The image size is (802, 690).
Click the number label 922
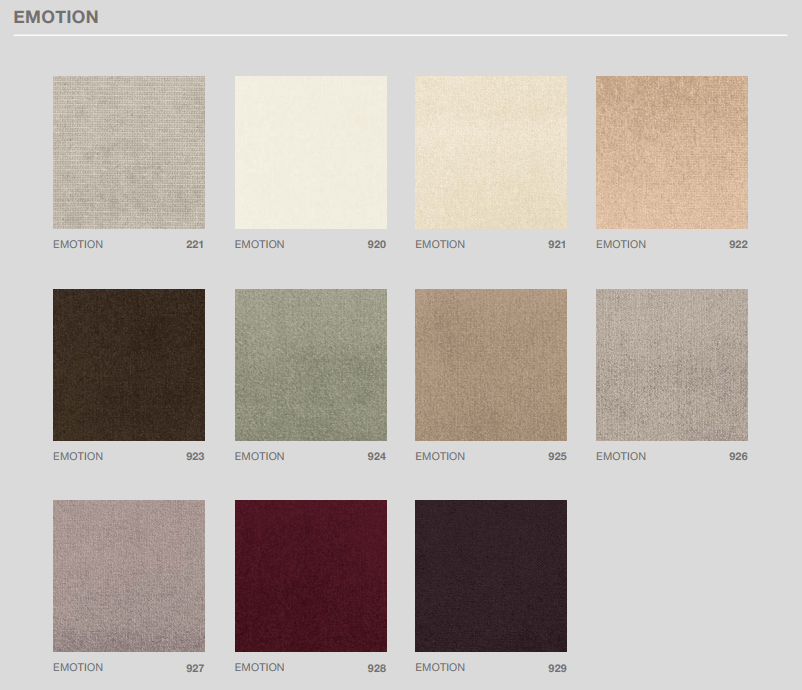(x=738, y=244)
